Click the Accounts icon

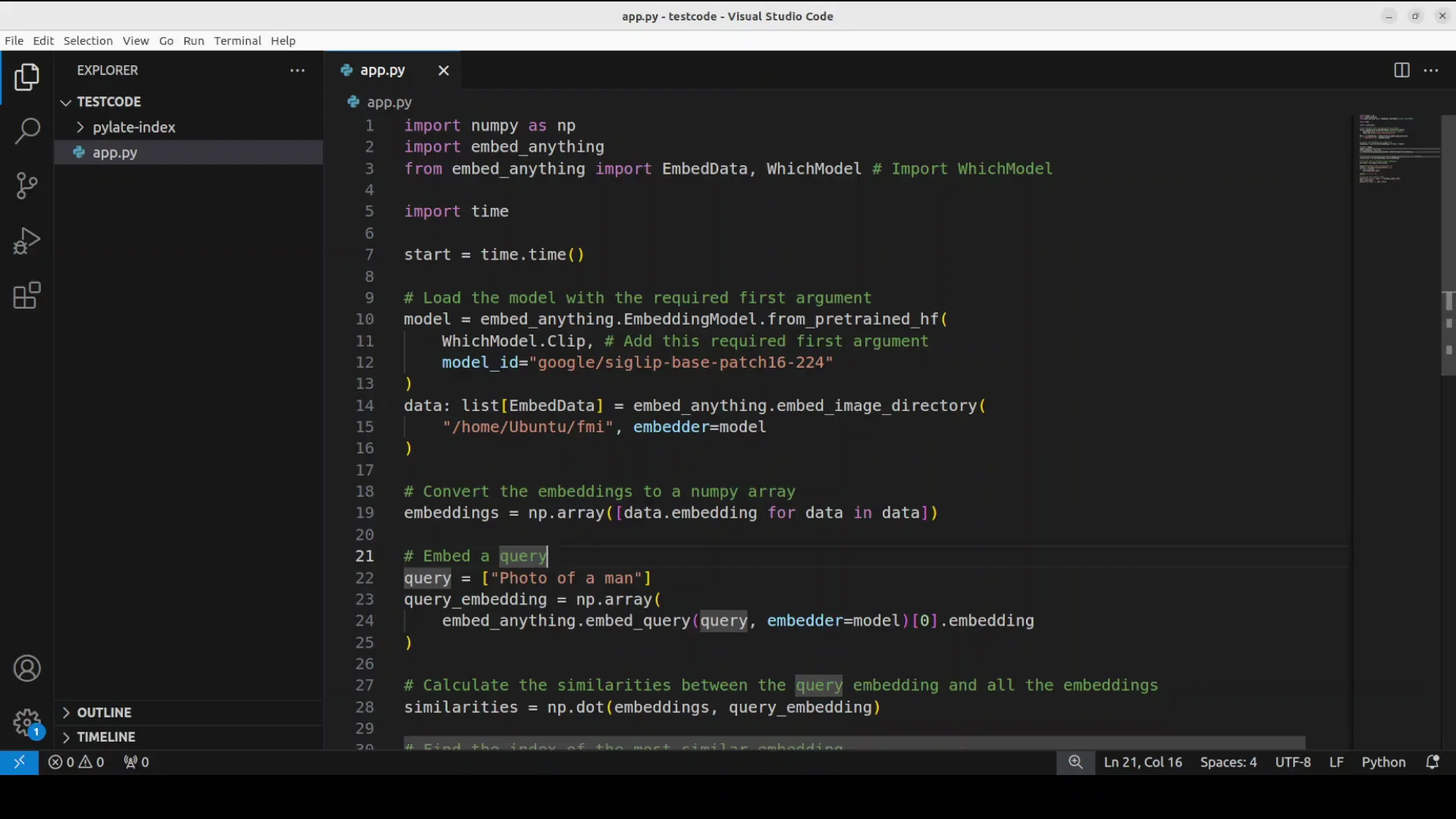coord(27,669)
